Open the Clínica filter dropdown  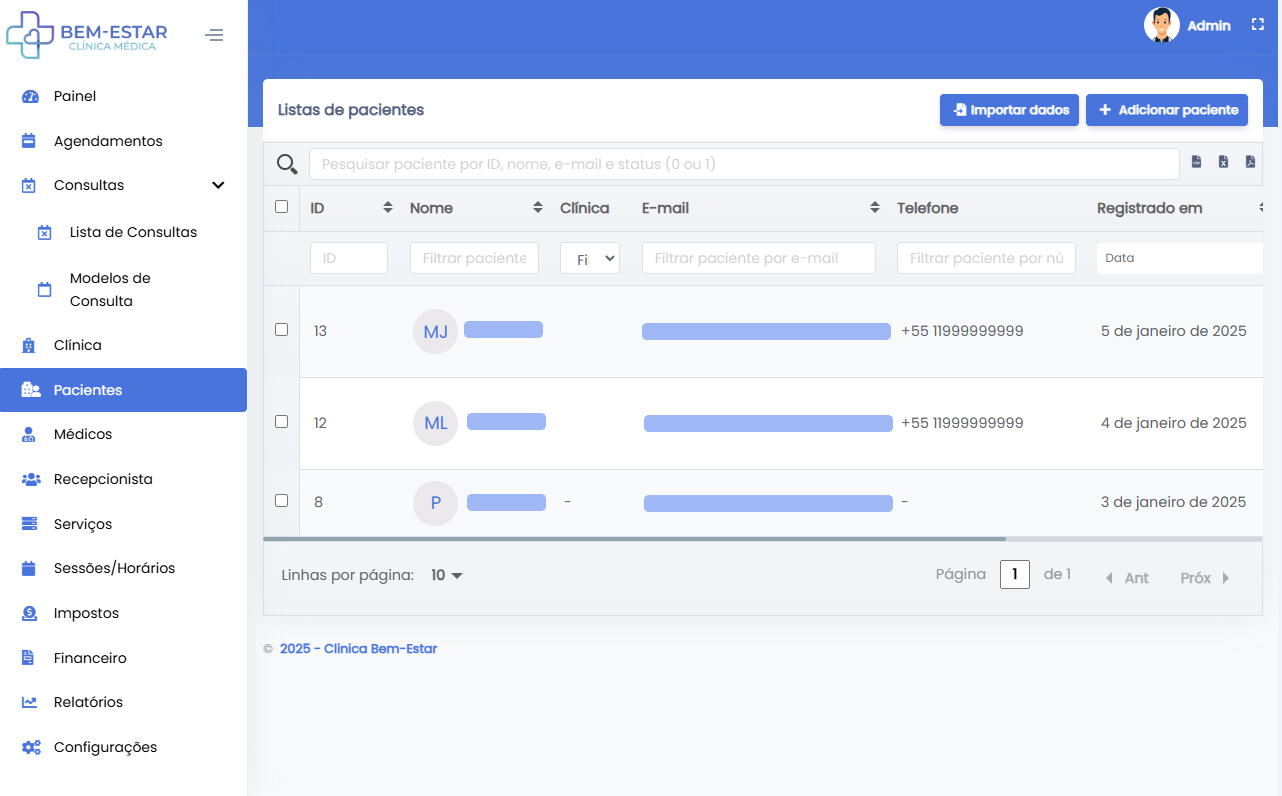tap(589, 258)
